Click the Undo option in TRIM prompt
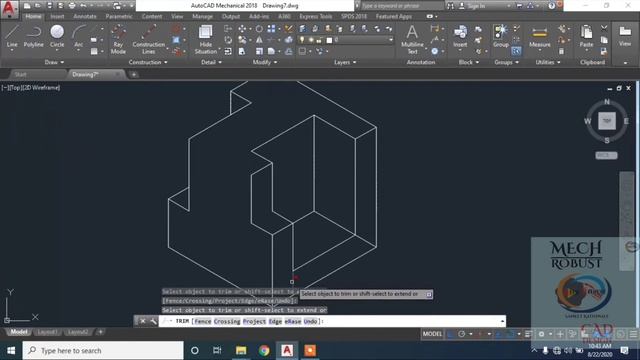The image size is (640, 360). [x=310, y=321]
